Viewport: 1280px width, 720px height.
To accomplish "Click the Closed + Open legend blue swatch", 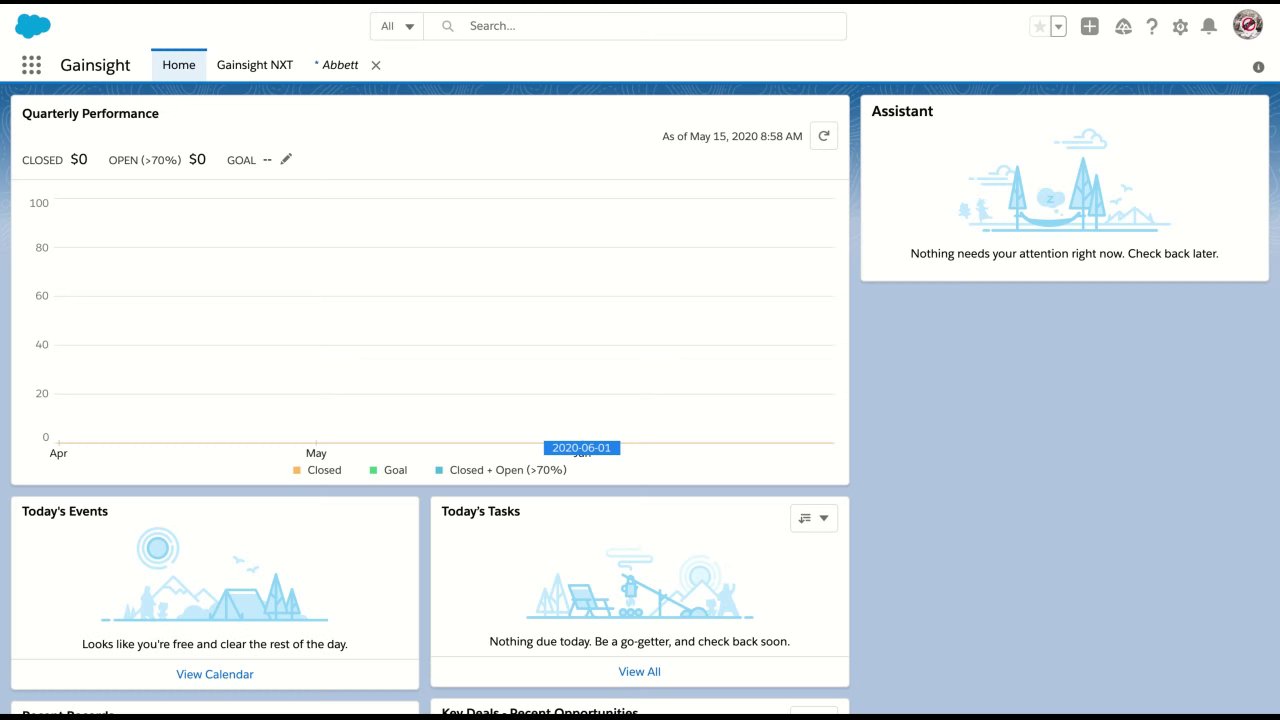I will click(x=439, y=470).
